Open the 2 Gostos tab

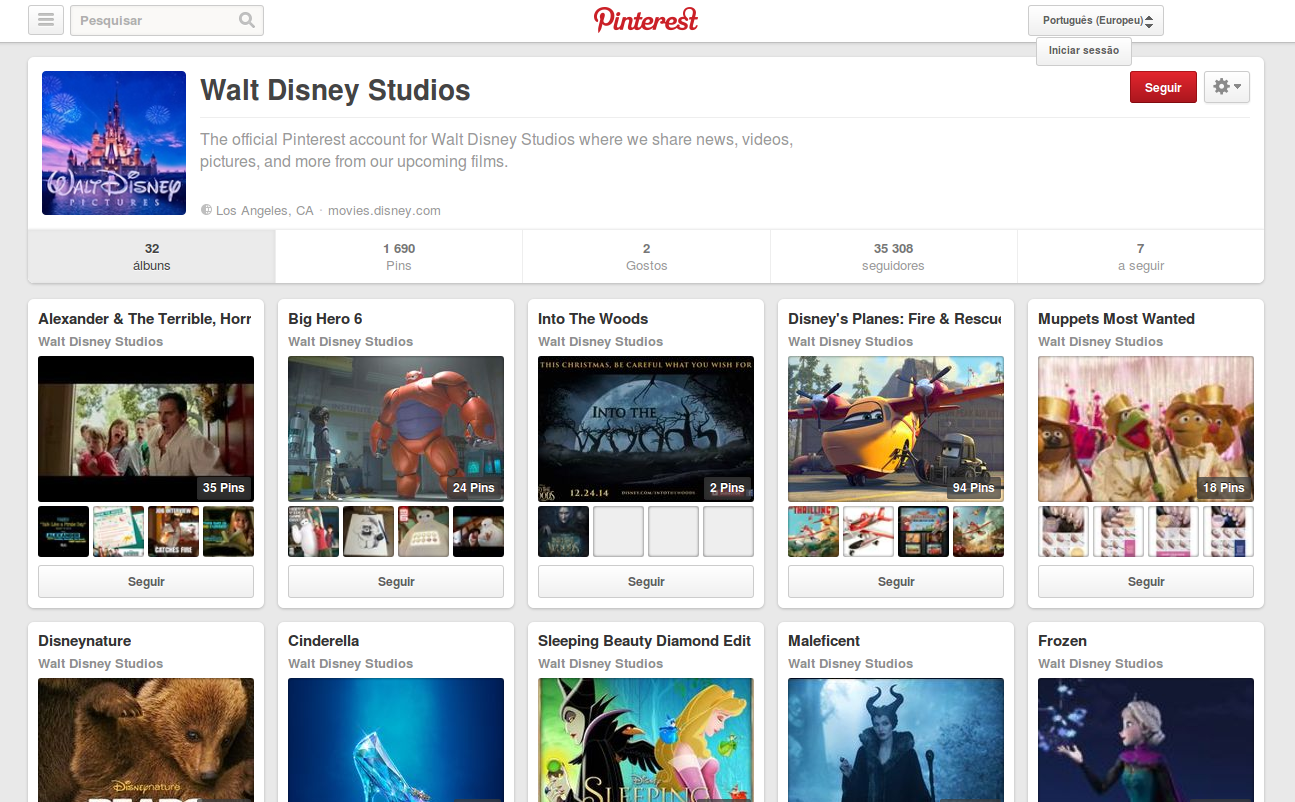646,257
